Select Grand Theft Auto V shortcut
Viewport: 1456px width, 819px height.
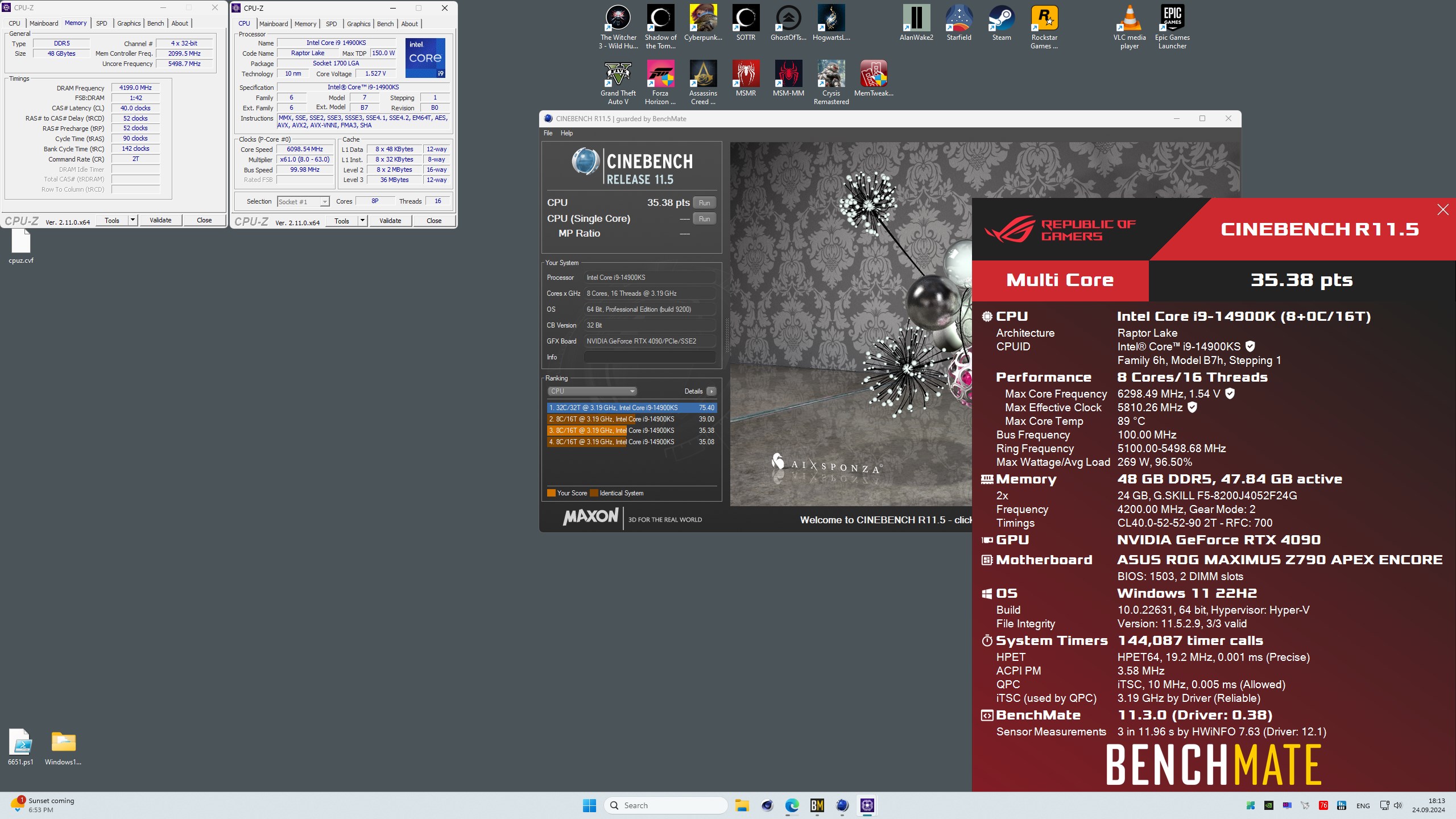(x=618, y=82)
